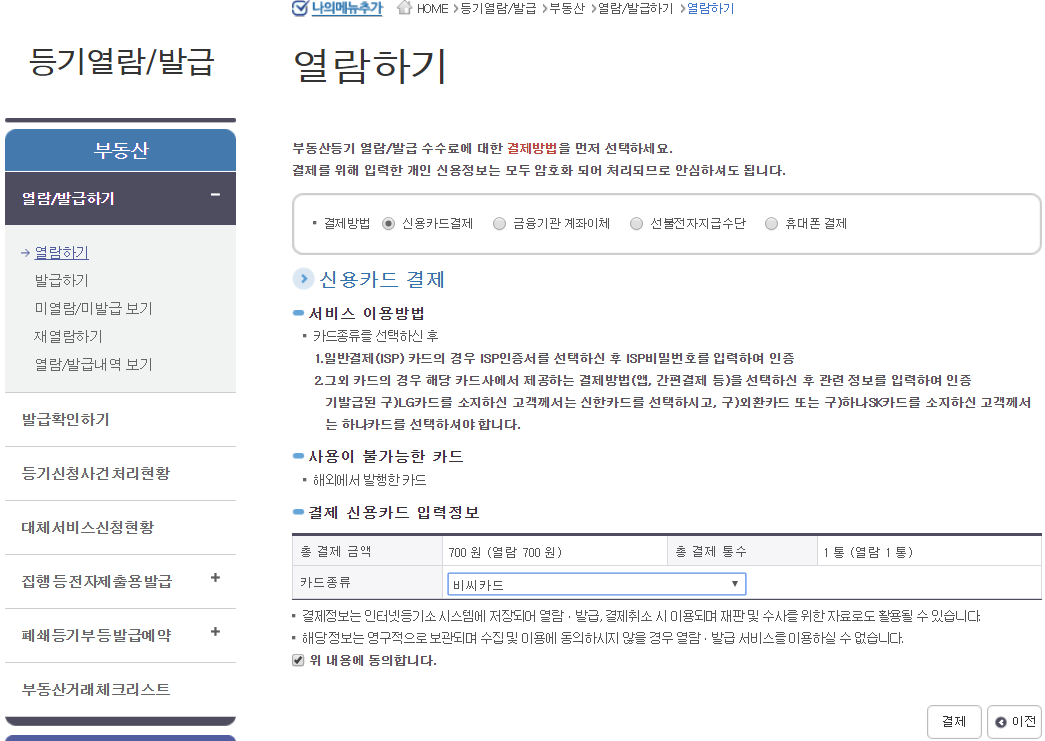
Task: Select 금융기관 계좌이체 radio option
Action: click(x=499, y=224)
